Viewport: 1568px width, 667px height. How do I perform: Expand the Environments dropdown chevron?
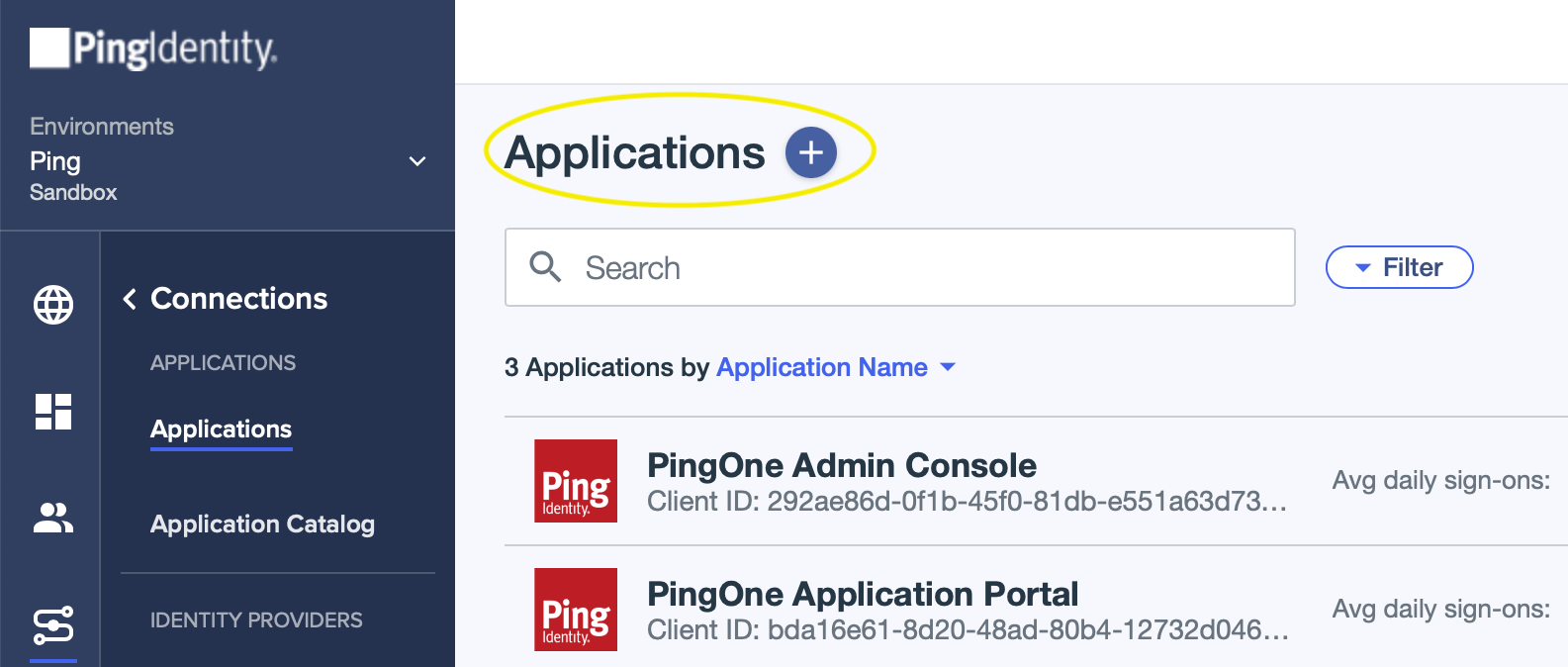point(417,161)
